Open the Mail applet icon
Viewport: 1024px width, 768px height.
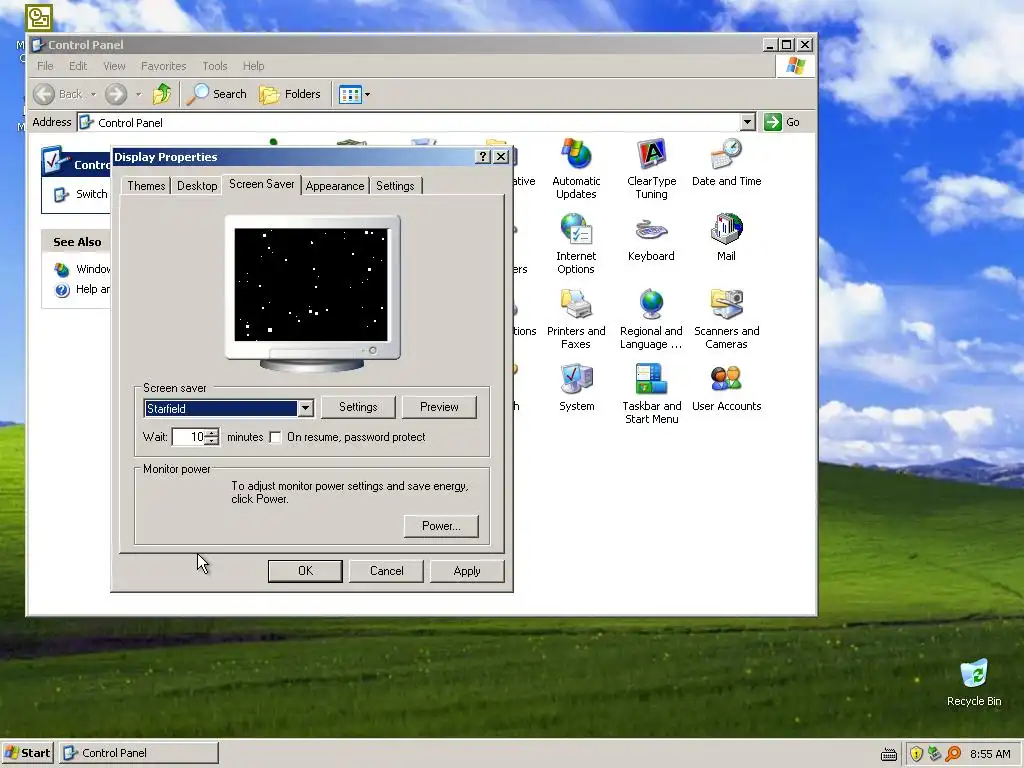(x=726, y=230)
